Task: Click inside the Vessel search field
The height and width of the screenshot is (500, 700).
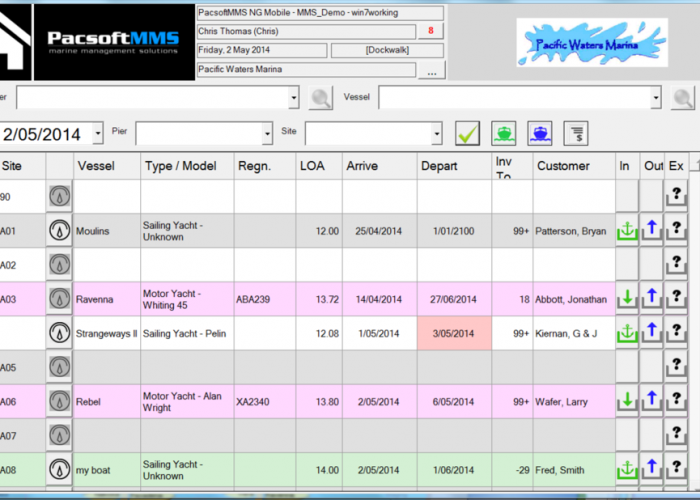Action: click(x=515, y=97)
